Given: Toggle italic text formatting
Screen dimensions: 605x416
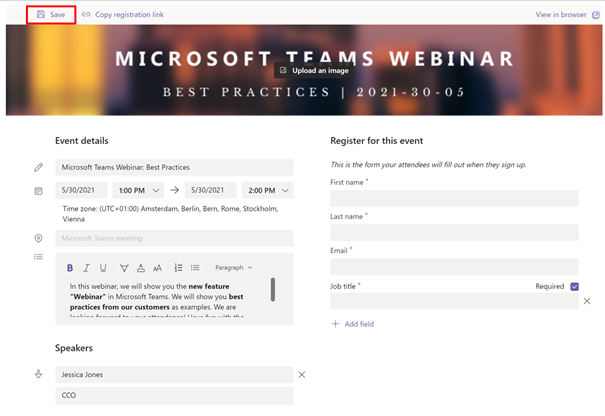Looking at the screenshot, I should tap(87, 268).
